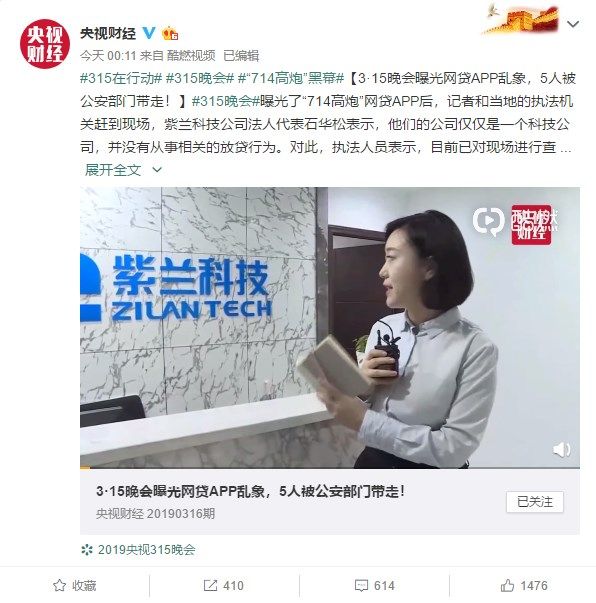Open the repost icon showing 410
Screen dimensions: 596x603
(x=210, y=586)
